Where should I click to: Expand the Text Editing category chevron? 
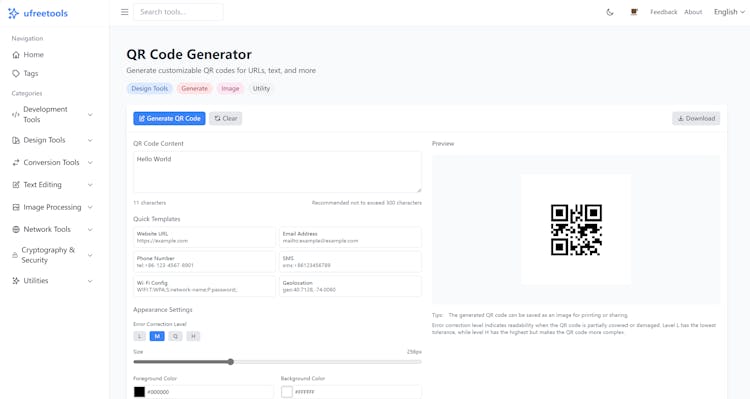[90, 185]
